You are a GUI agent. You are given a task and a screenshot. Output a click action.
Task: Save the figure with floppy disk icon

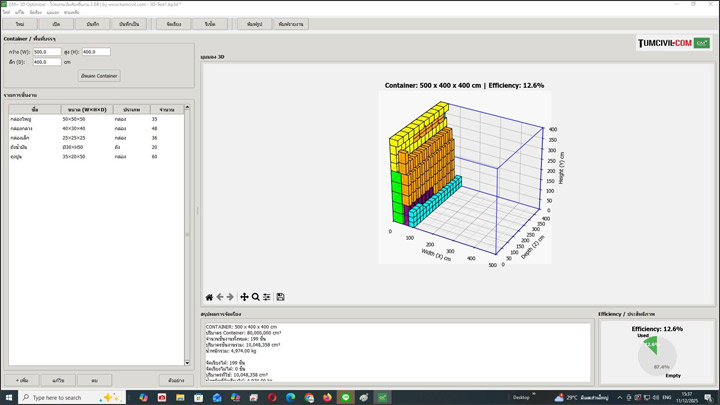281,297
